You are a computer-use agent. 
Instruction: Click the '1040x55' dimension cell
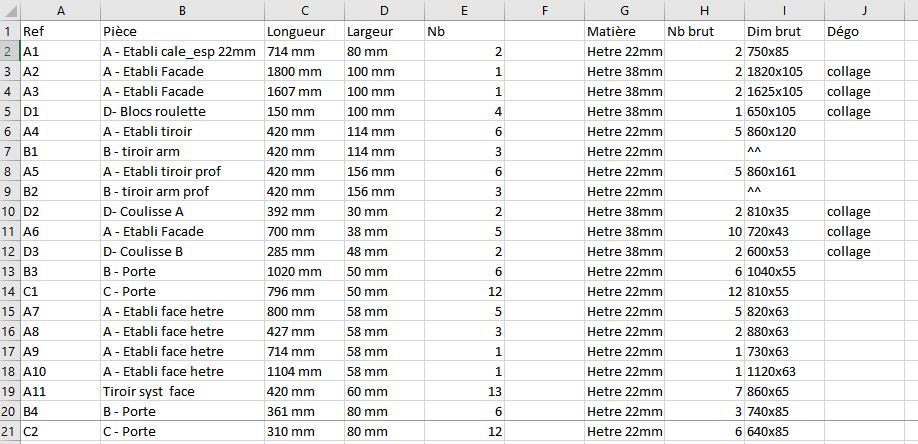point(783,271)
